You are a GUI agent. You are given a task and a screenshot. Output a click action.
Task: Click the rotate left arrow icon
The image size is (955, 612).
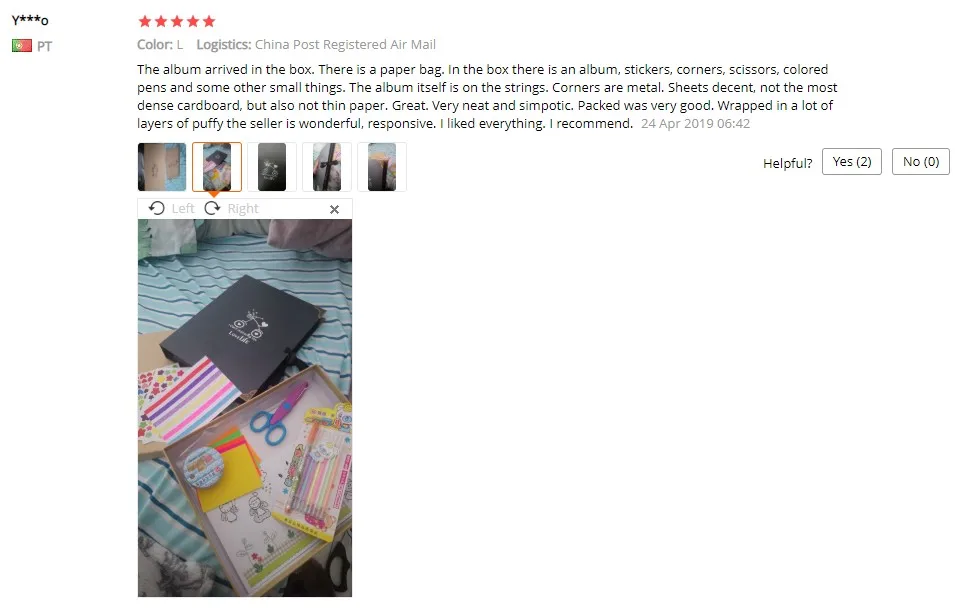click(157, 208)
